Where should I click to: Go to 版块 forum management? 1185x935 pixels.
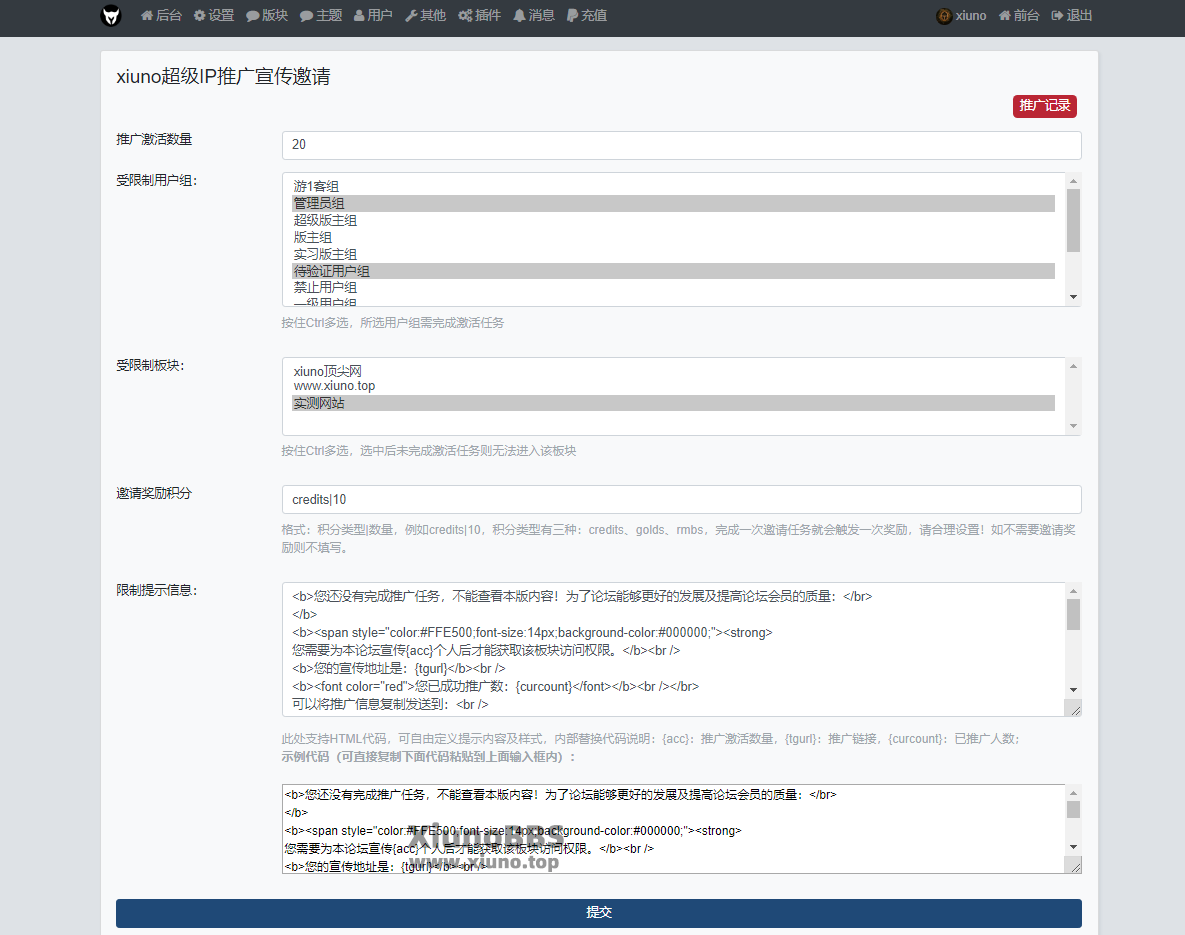tap(267, 16)
